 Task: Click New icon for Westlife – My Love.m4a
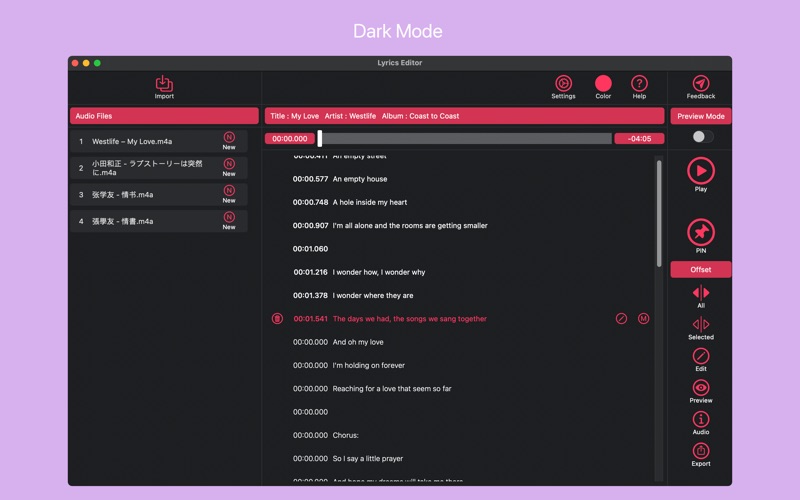tap(229, 138)
